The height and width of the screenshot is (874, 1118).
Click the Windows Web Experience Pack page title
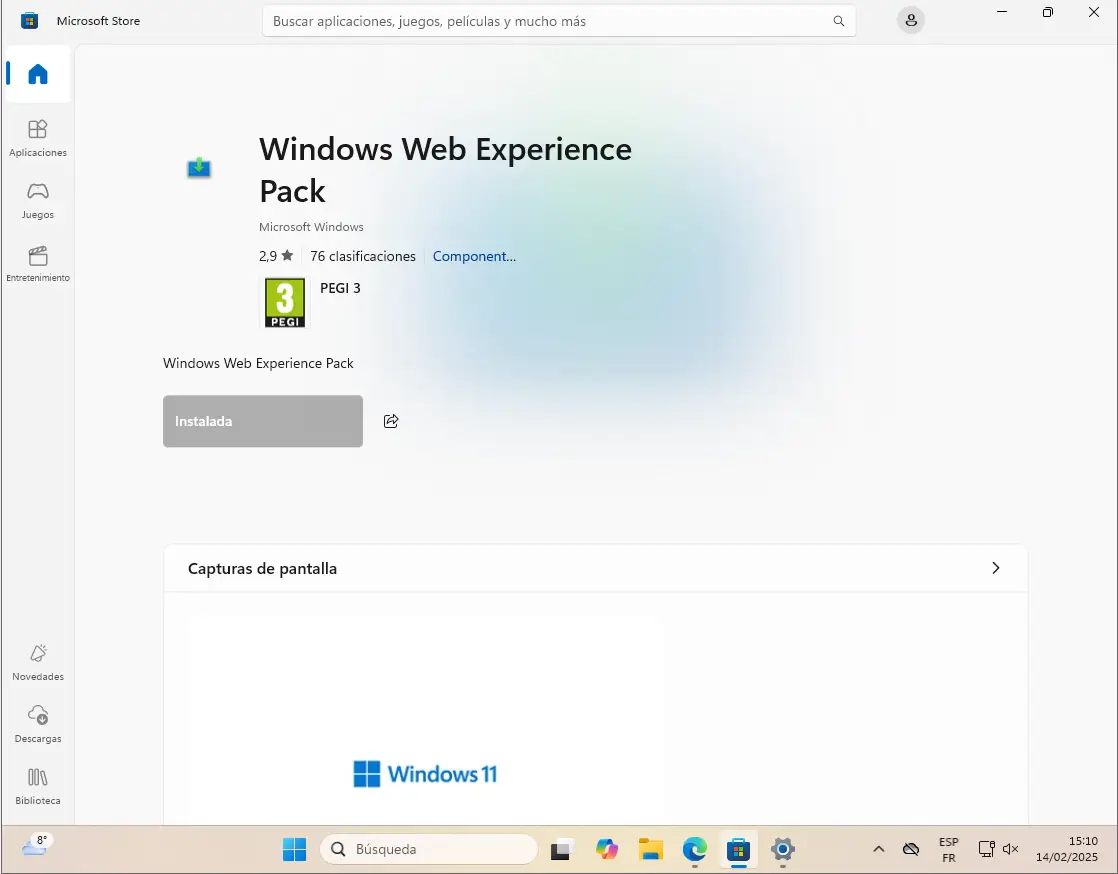coord(446,170)
